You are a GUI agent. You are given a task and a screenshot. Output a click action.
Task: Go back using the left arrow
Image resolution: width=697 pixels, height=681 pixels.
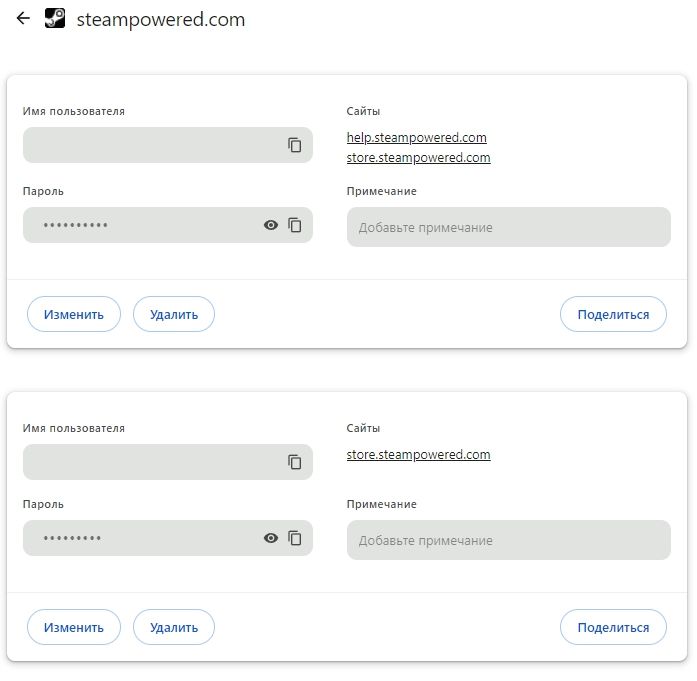23,18
